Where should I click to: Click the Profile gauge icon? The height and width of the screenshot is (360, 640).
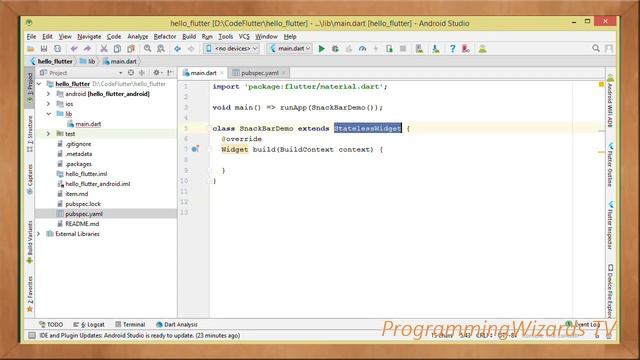(362, 49)
